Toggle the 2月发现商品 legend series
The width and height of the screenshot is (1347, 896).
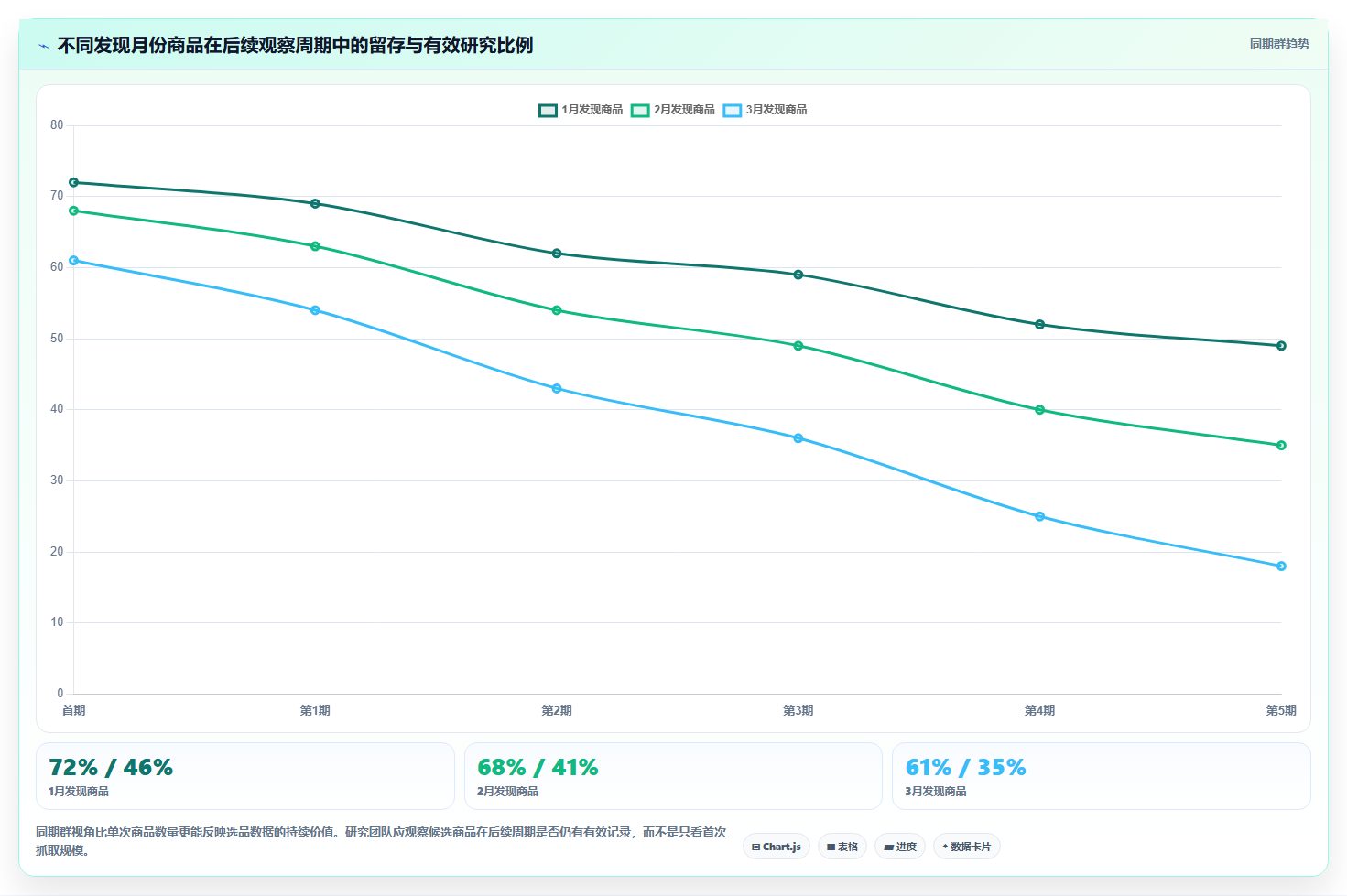click(x=673, y=110)
